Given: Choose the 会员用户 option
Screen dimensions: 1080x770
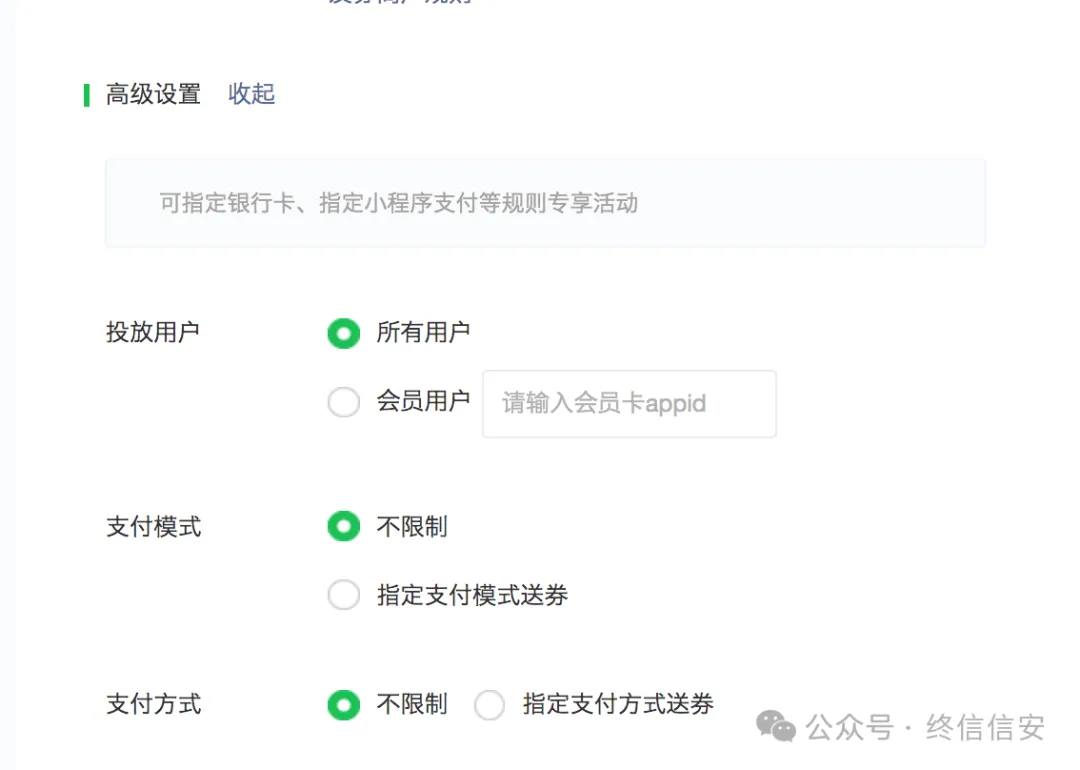Looking at the screenshot, I should 343,401.
